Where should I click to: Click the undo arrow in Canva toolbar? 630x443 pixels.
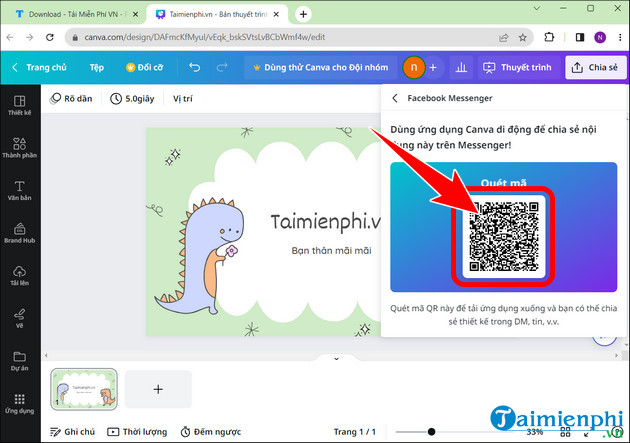coord(194,67)
